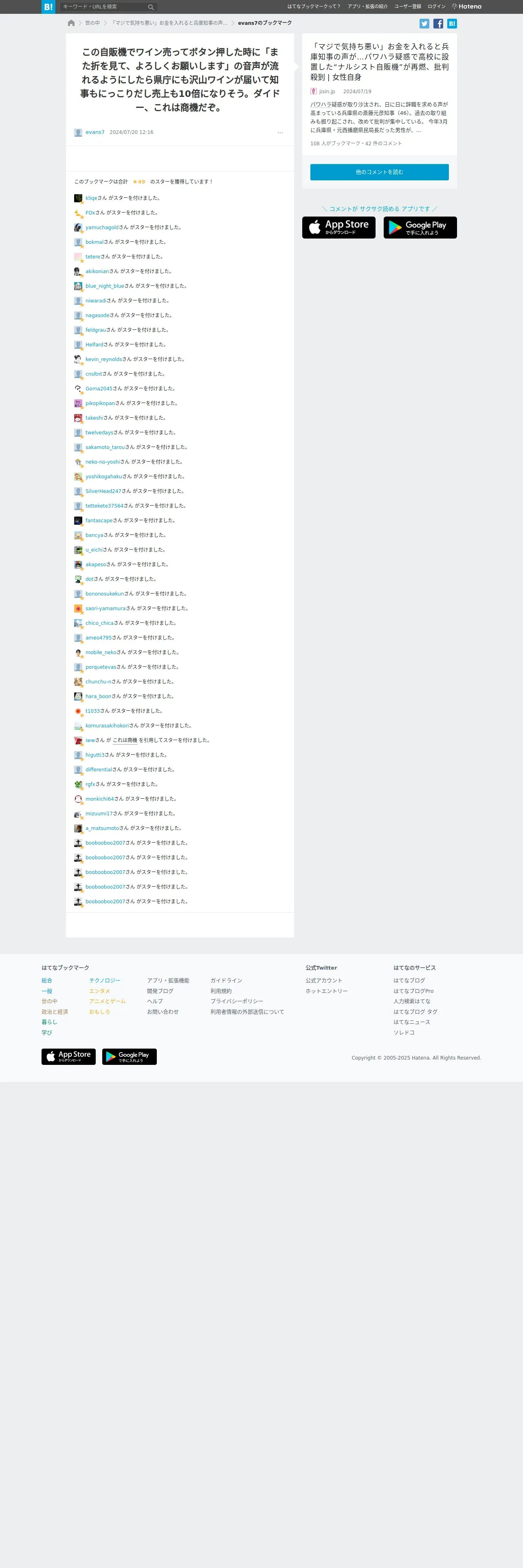The height and width of the screenshot is (1568, 523).
Task: Add bookmark with blue B! icon
Action: (x=452, y=24)
